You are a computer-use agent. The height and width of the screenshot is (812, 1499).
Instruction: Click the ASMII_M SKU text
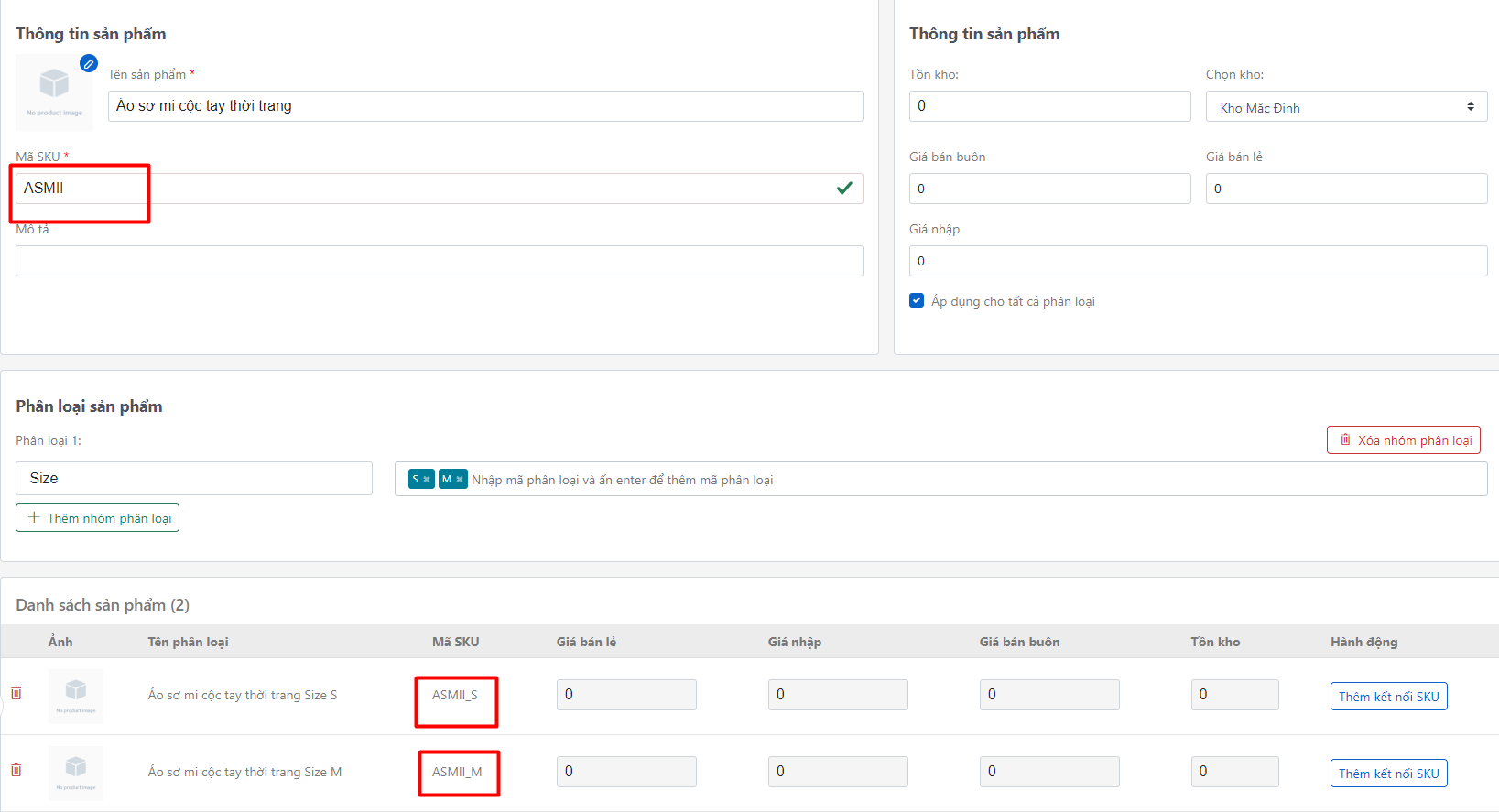tap(457, 772)
